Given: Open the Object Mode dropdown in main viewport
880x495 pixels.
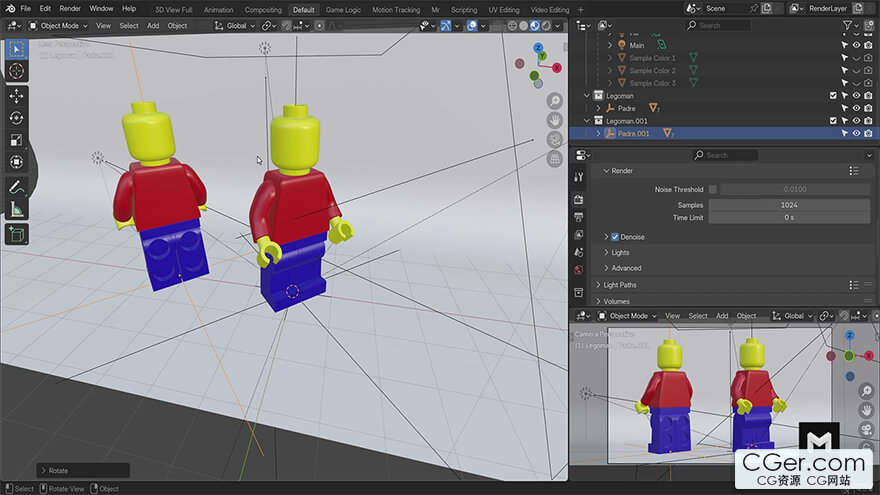Looking at the screenshot, I should pyautogui.click(x=58, y=25).
